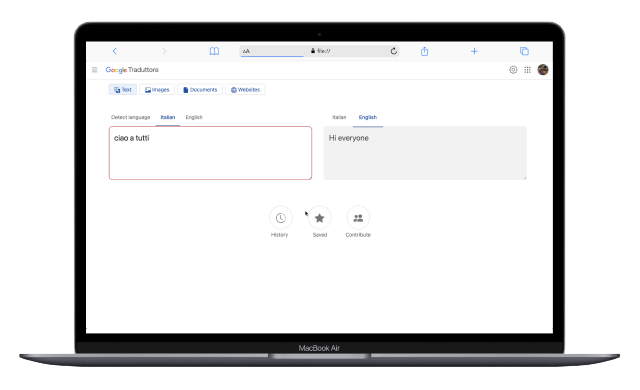Open the Safari share sheet icon
Screen dimensions: 640x390
tap(424, 51)
